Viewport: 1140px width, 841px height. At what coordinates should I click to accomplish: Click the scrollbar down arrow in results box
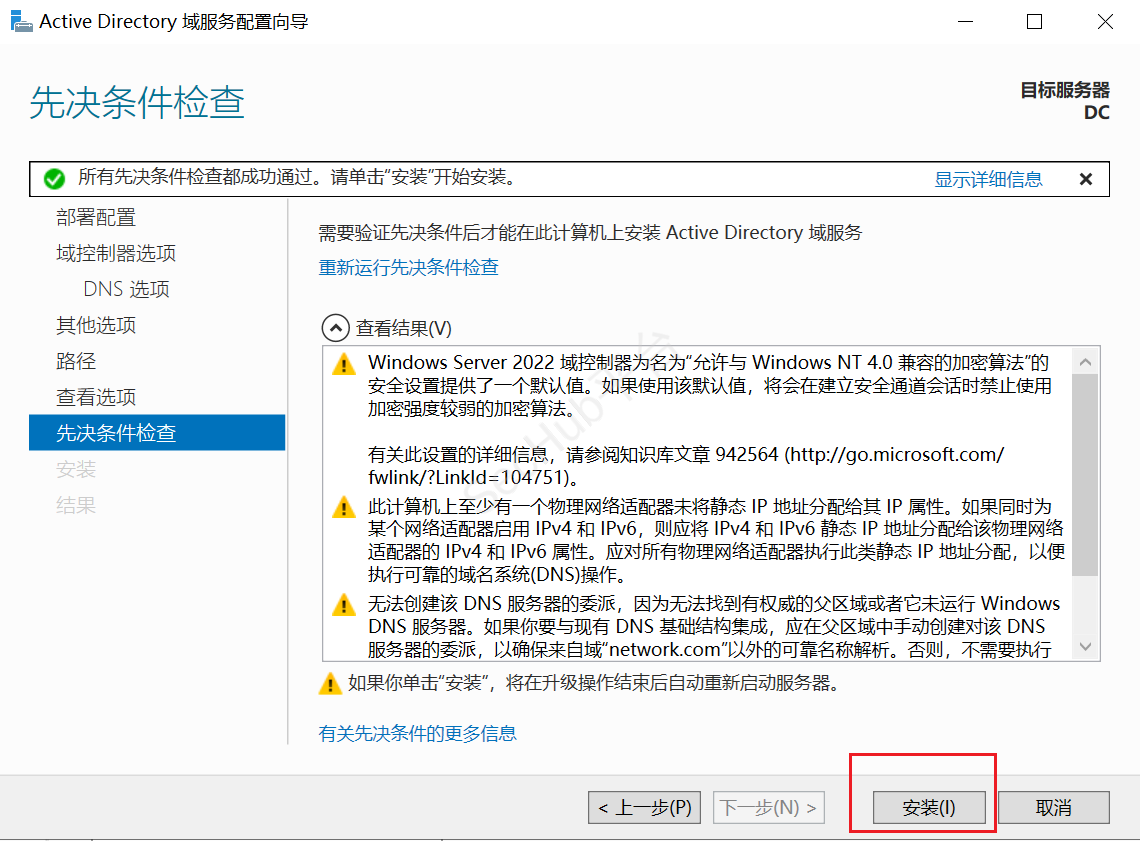[1086, 646]
